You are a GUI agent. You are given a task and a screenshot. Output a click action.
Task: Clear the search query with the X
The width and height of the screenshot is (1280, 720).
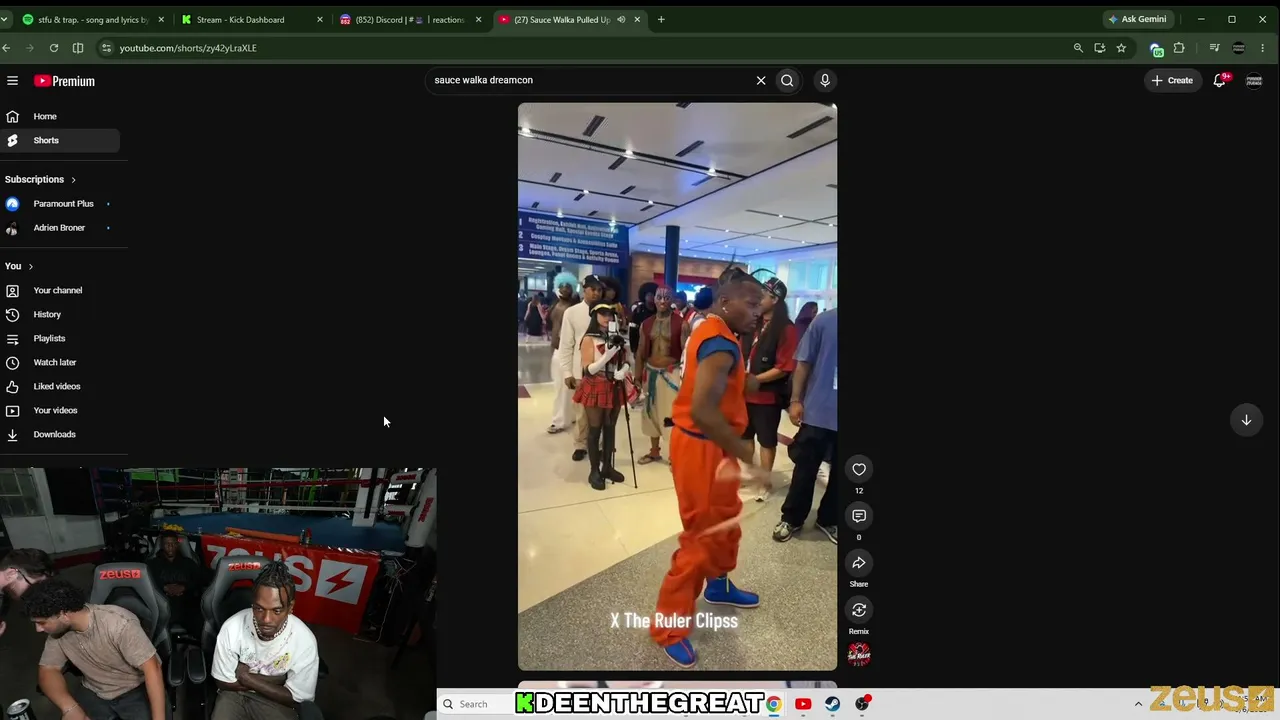coord(761,80)
